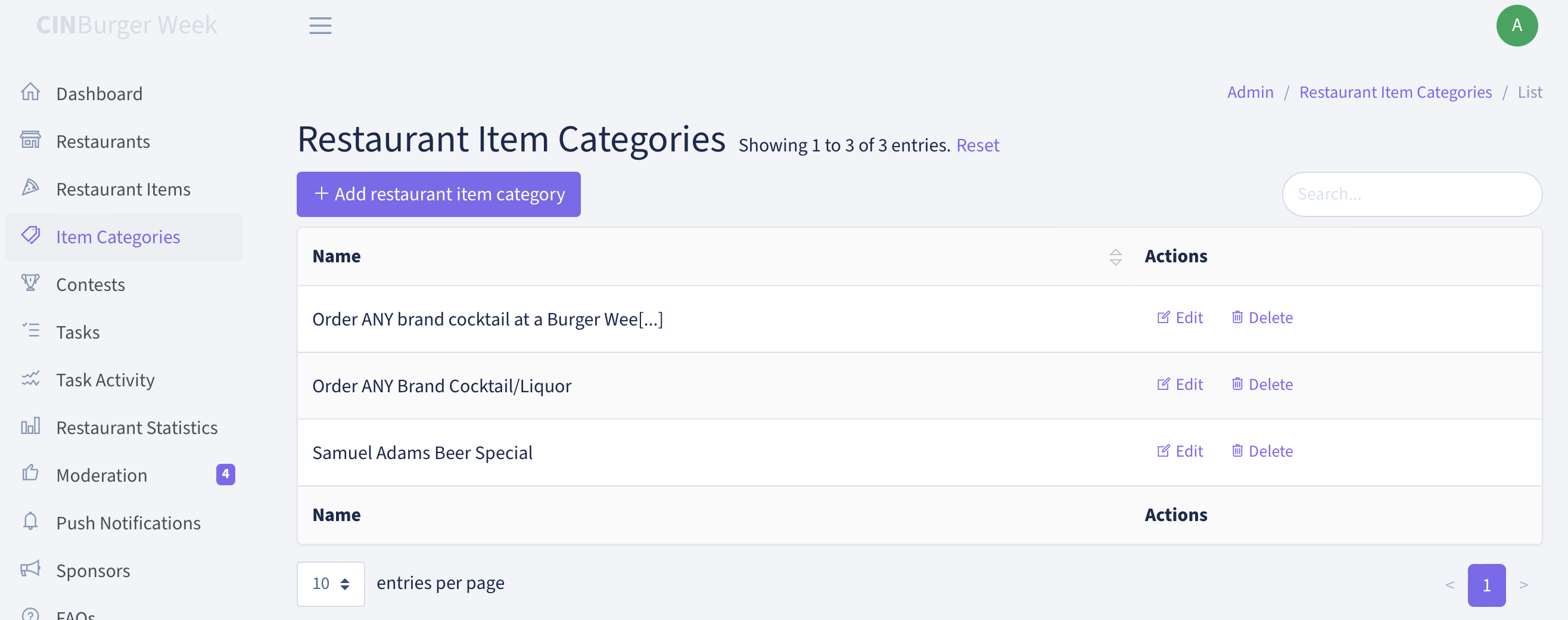Image resolution: width=1568 pixels, height=620 pixels.
Task: Click the Dashboard home icon
Action: click(30, 92)
